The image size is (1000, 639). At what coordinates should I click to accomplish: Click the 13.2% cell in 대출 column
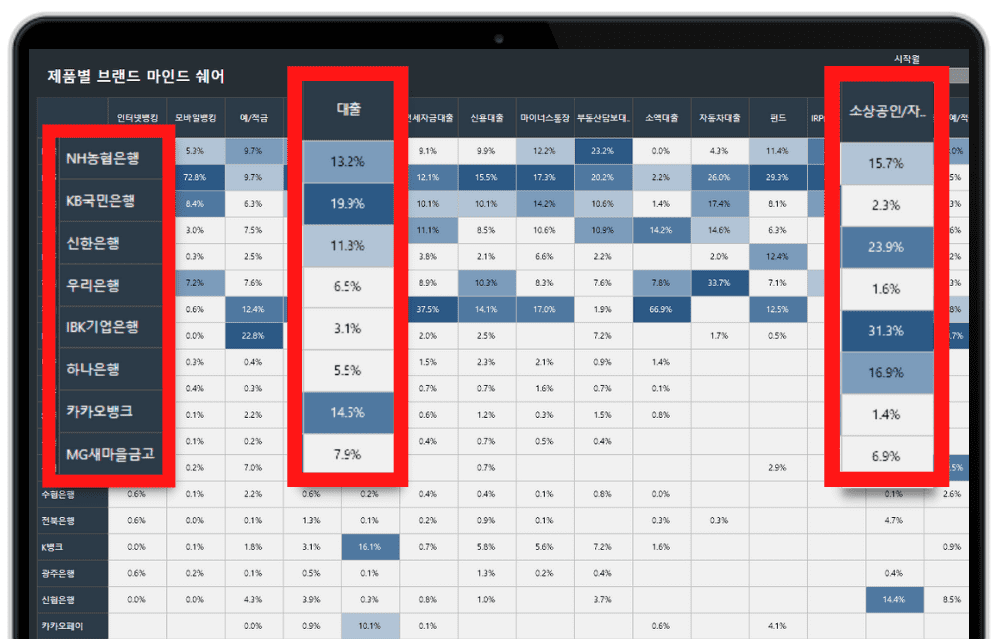pos(348,162)
